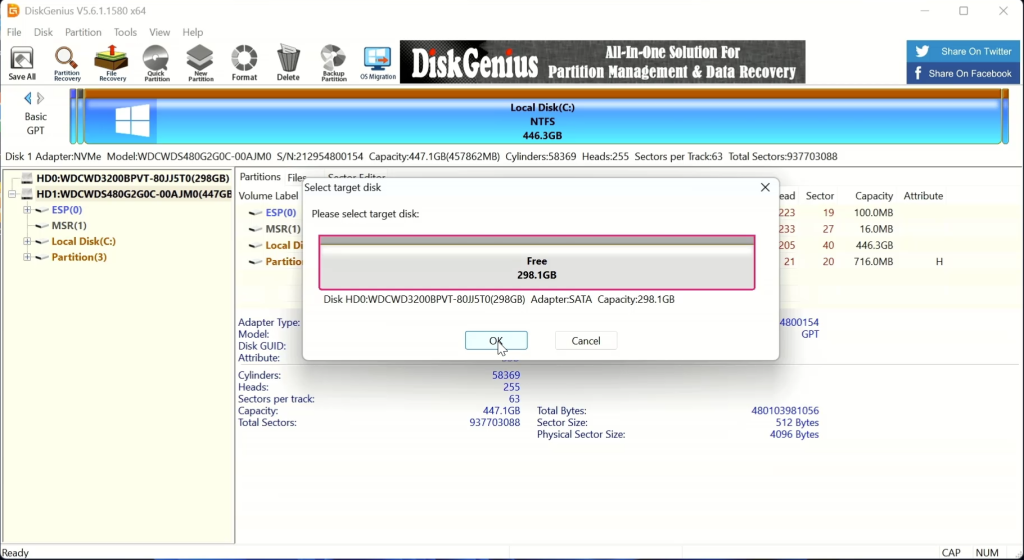This screenshot has height=560, width=1024.
Task: Open the Partition Recovery tool
Action: [x=67, y=62]
